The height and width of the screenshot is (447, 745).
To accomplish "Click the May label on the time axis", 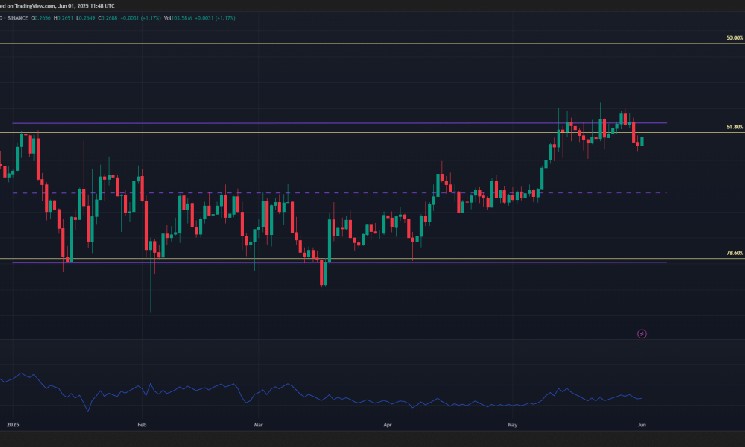I will click(x=512, y=425).
